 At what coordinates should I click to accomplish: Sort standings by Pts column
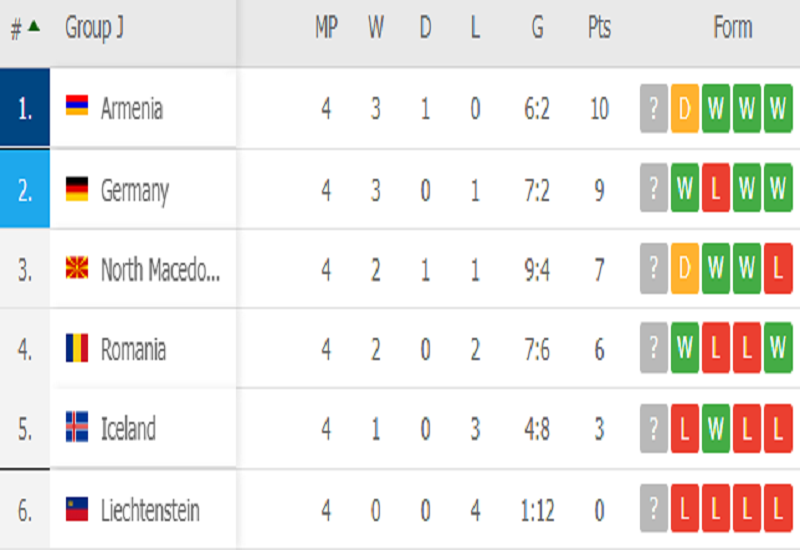[x=599, y=28]
